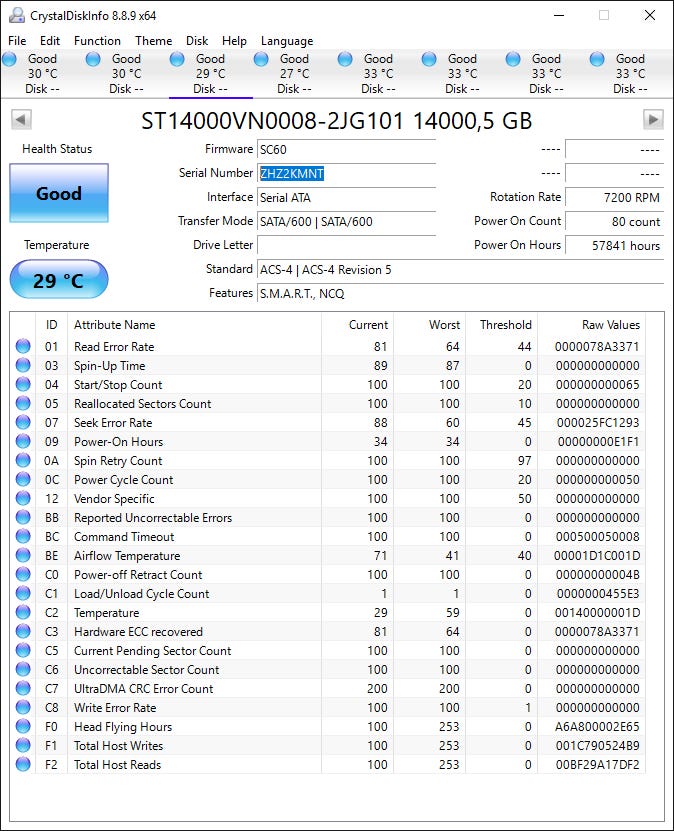Click the 29 °C temperature button

(x=59, y=280)
